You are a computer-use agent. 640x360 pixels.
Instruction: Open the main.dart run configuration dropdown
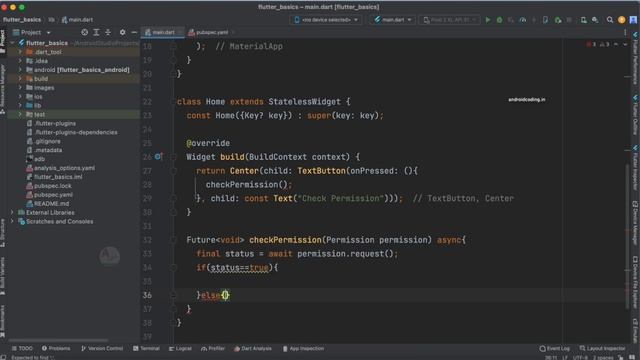click(x=393, y=20)
